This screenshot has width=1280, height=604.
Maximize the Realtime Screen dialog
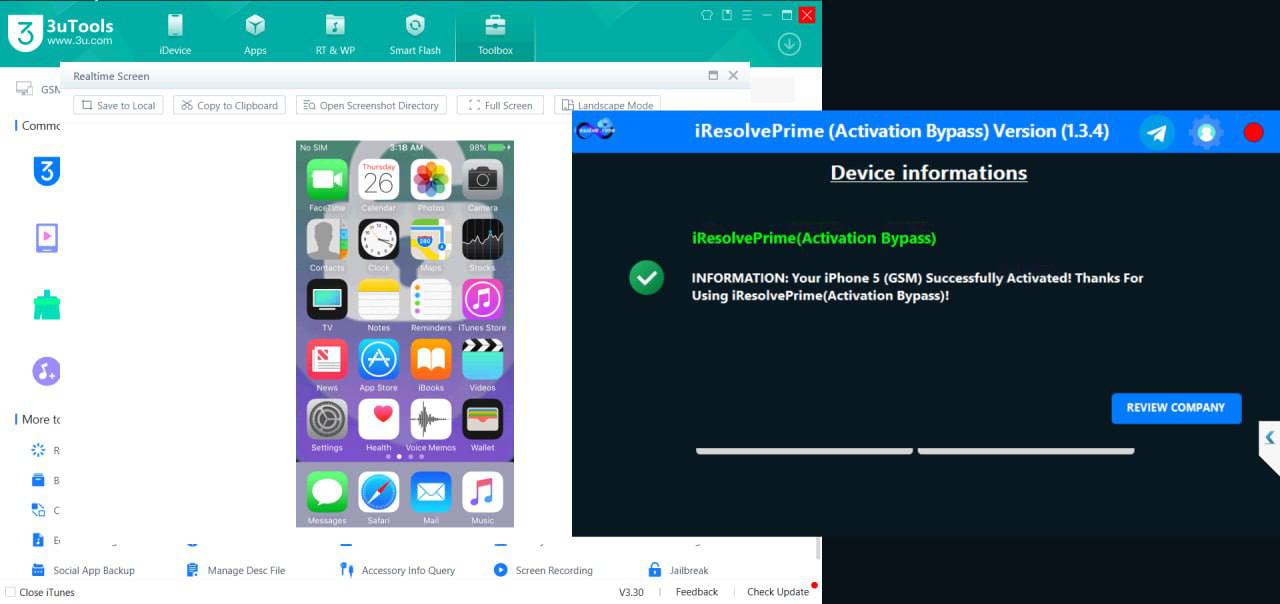(x=713, y=76)
